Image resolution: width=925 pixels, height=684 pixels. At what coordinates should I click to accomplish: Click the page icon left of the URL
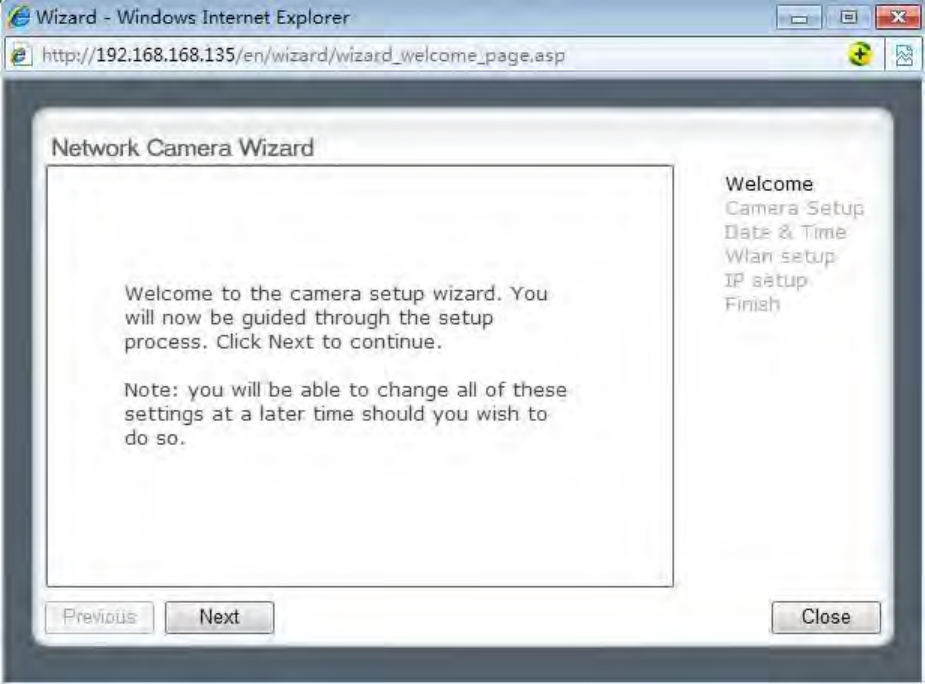coord(20,55)
